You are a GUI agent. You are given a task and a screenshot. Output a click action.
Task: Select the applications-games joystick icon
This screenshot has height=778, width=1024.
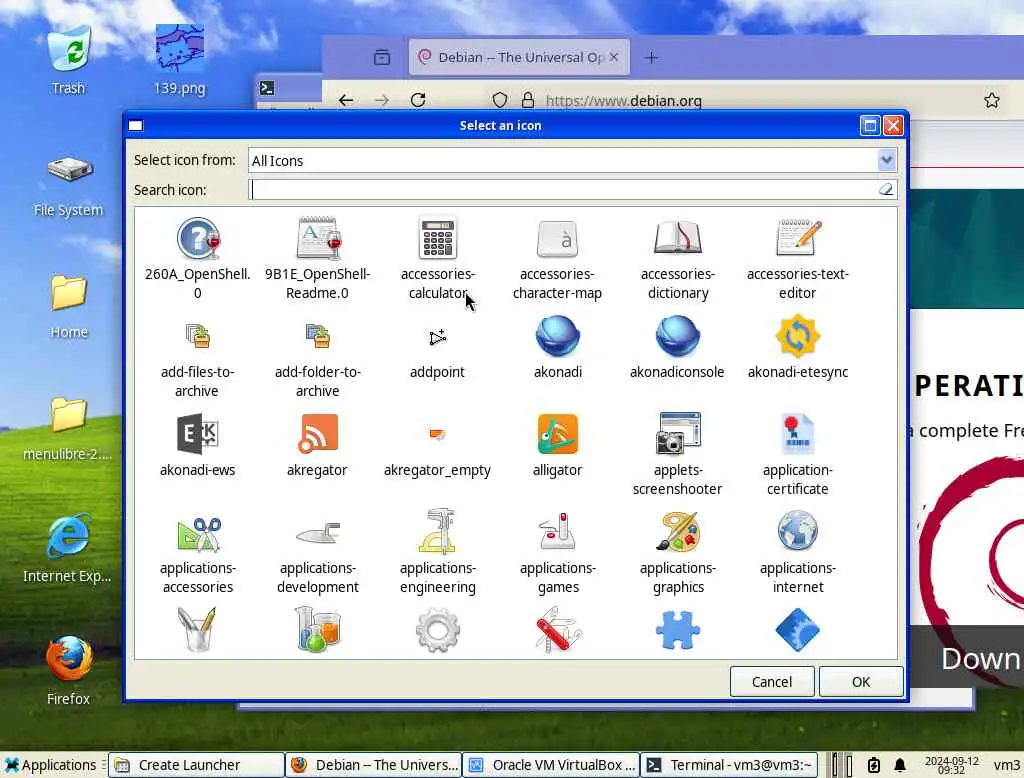coord(557,531)
